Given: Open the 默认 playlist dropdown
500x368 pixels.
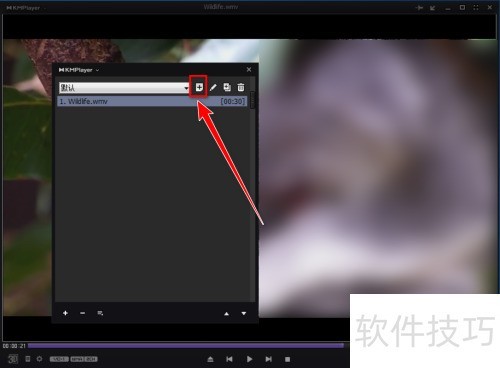Looking at the screenshot, I should coord(124,88).
